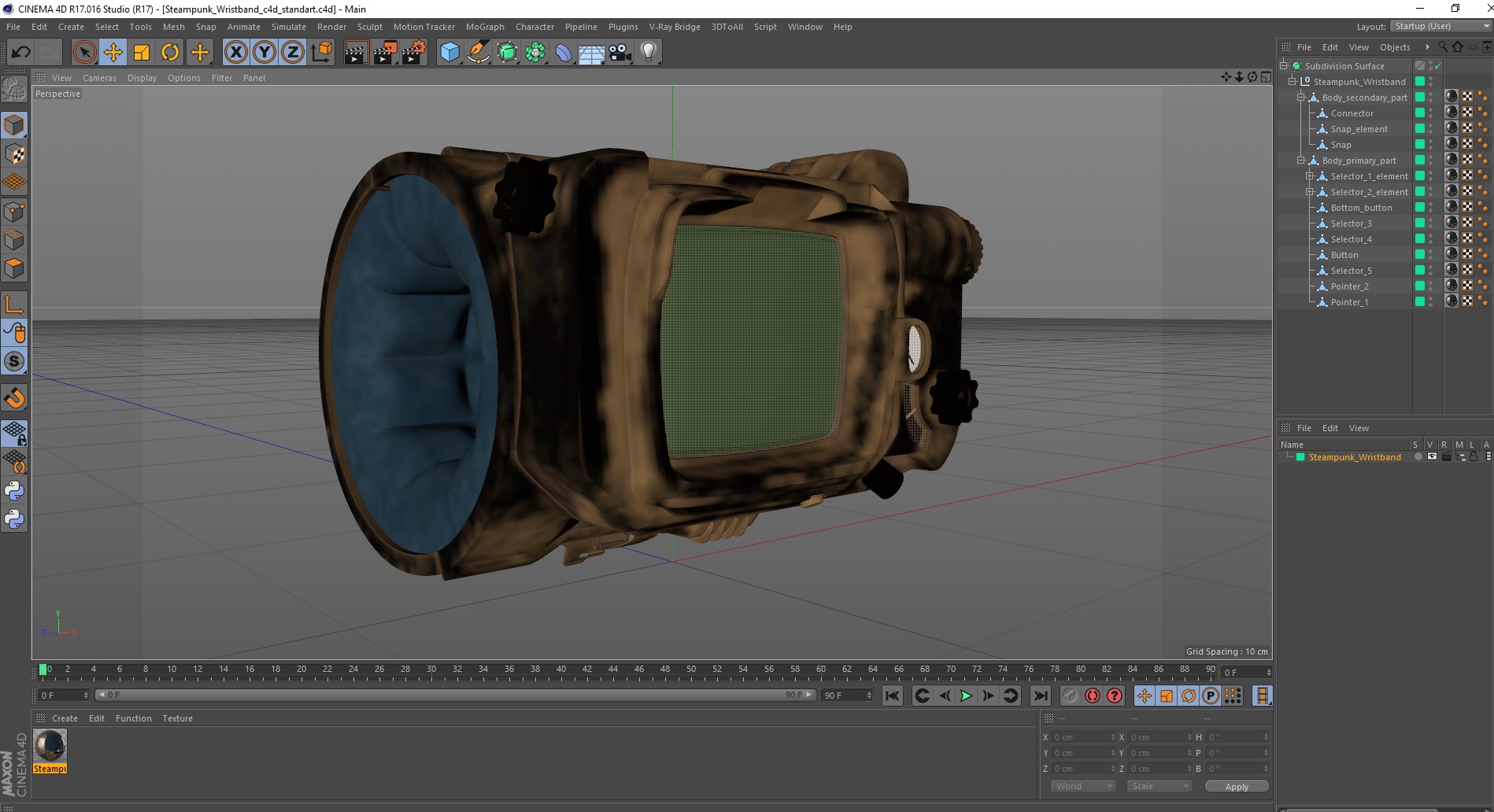
Task: Toggle visibility dots for Connector object
Action: [1431, 113]
